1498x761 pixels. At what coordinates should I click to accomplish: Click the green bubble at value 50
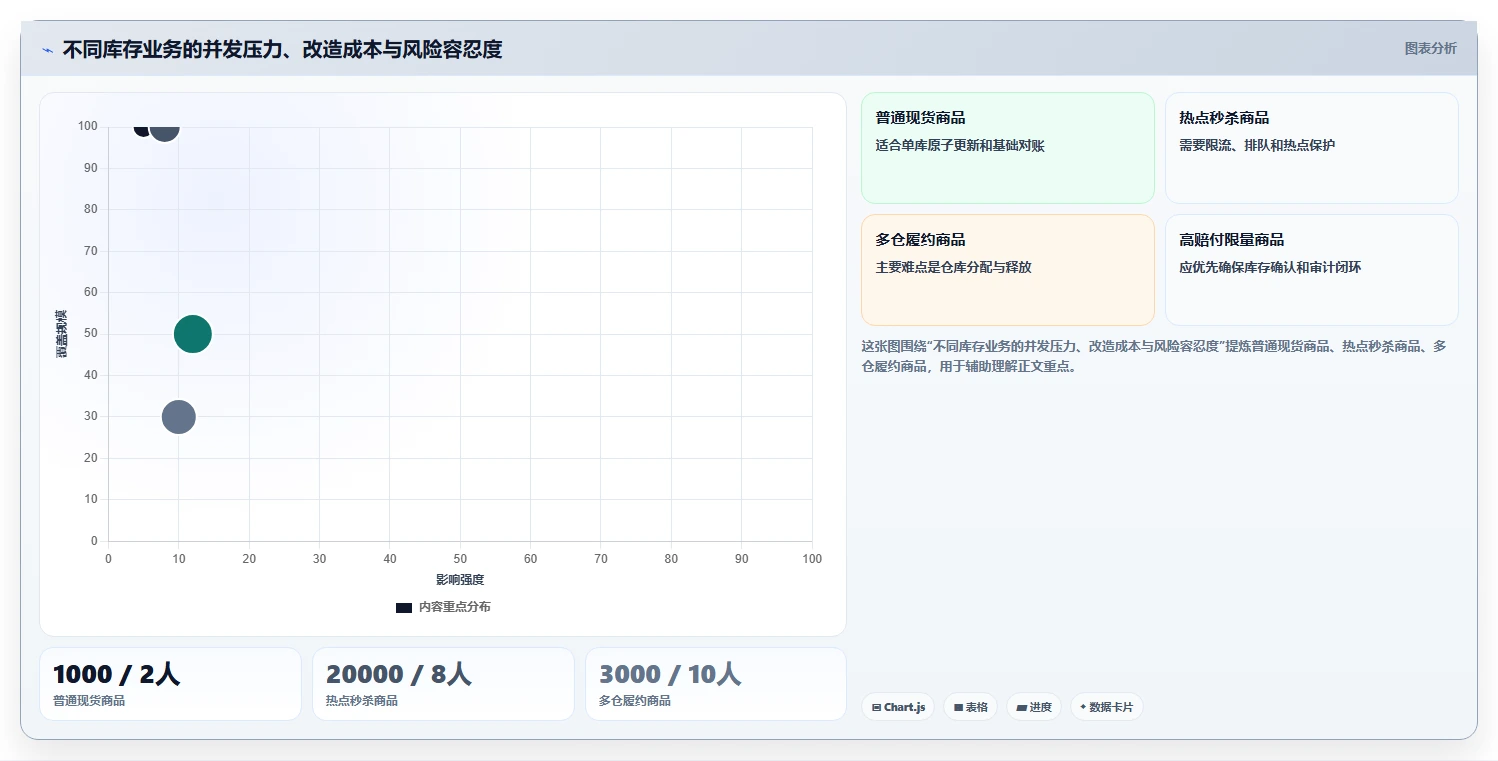[192, 334]
